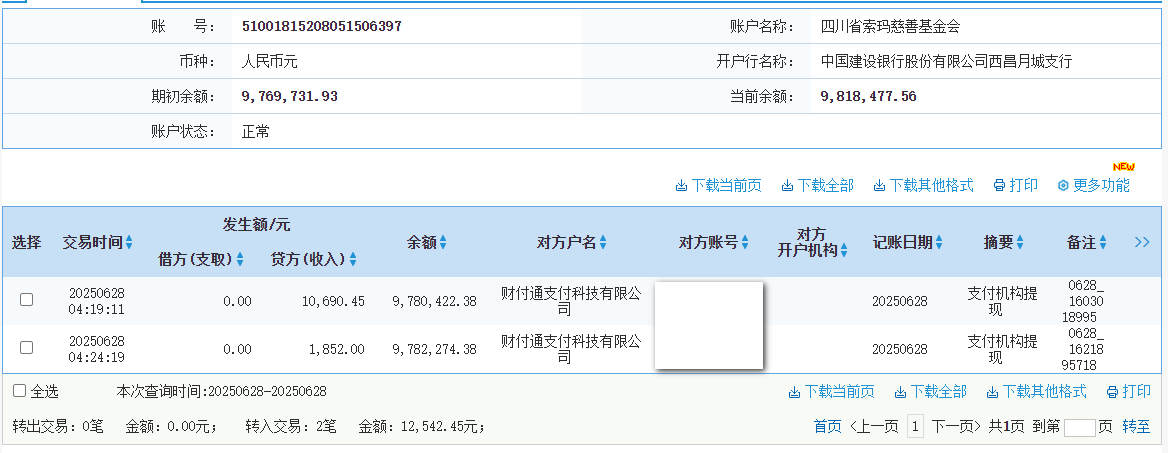Click the top 下载当前页 download link
1168x453 pixels.
click(719, 186)
